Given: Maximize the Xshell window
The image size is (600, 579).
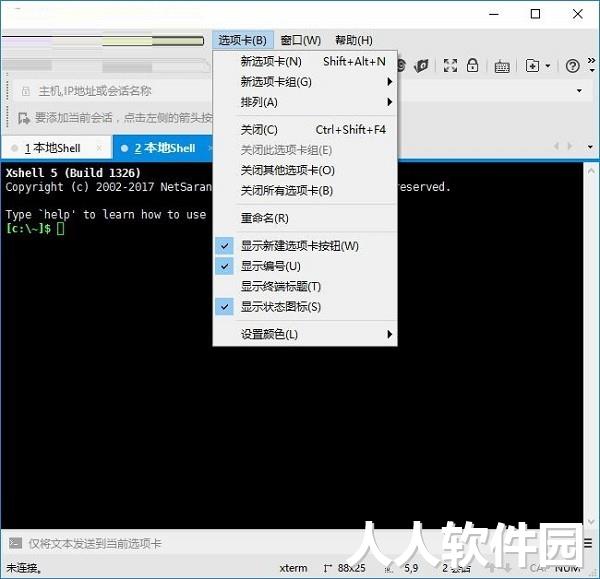Looking at the screenshot, I should point(535,14).
